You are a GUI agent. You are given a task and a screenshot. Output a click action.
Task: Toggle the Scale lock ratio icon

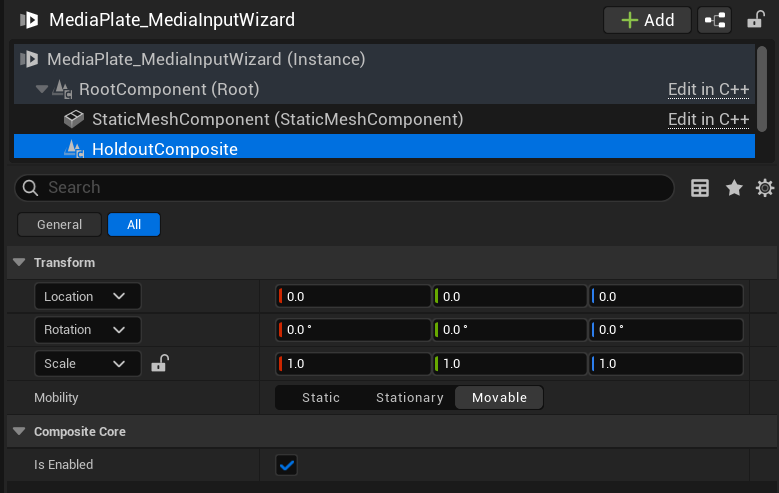click(x=160, y=363)
